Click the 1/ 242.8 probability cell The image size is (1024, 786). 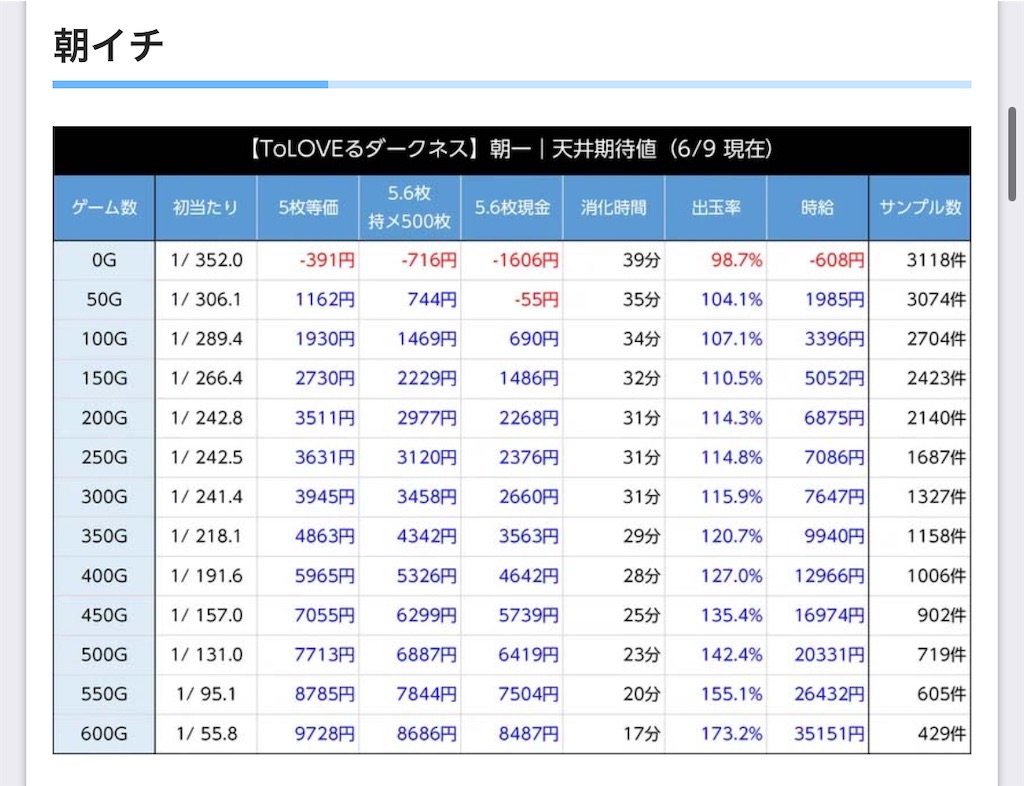(206, 418)
